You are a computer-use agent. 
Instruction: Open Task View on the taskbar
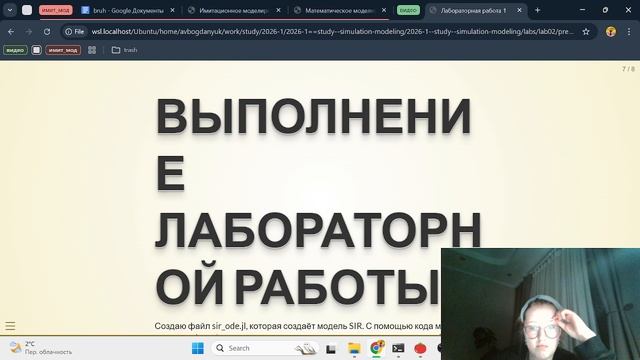click(x=331, y=349)
